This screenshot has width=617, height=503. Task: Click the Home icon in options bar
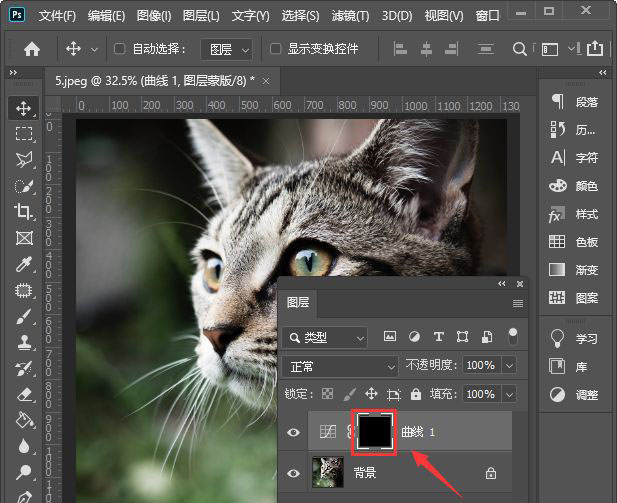[32, 49]
